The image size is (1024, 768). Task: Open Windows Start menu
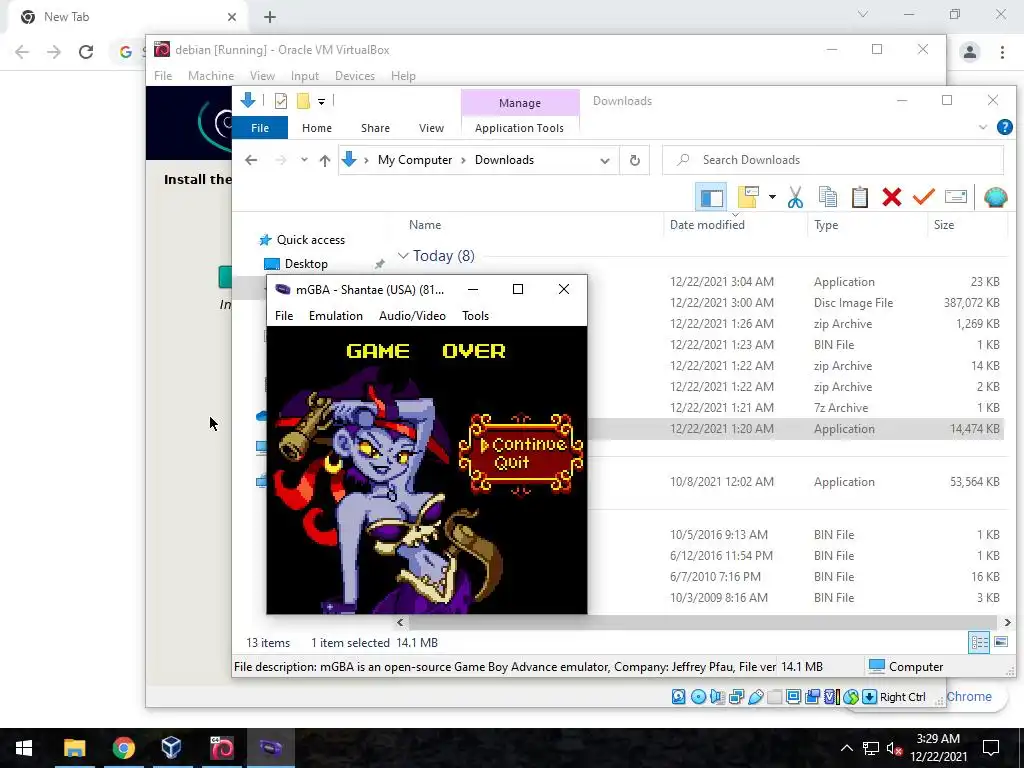coord(24,747)
